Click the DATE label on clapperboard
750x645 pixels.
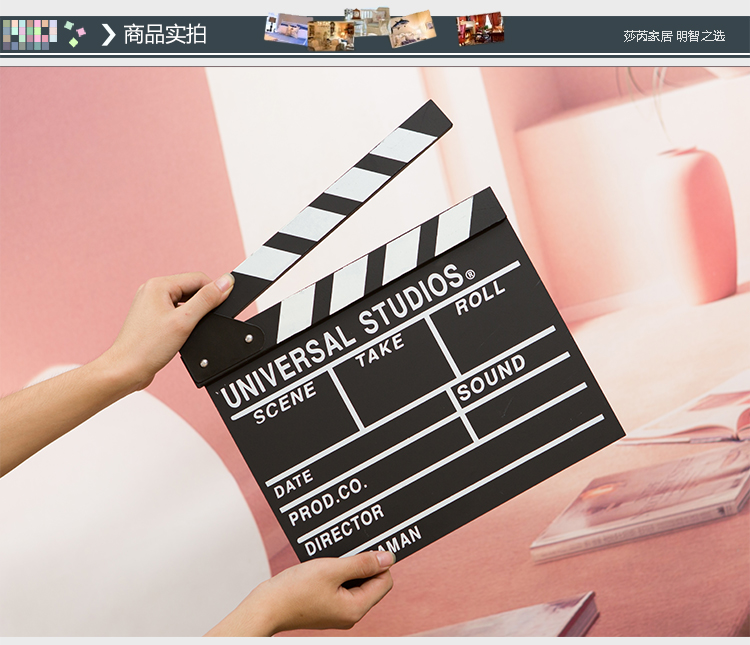[293, 483]
